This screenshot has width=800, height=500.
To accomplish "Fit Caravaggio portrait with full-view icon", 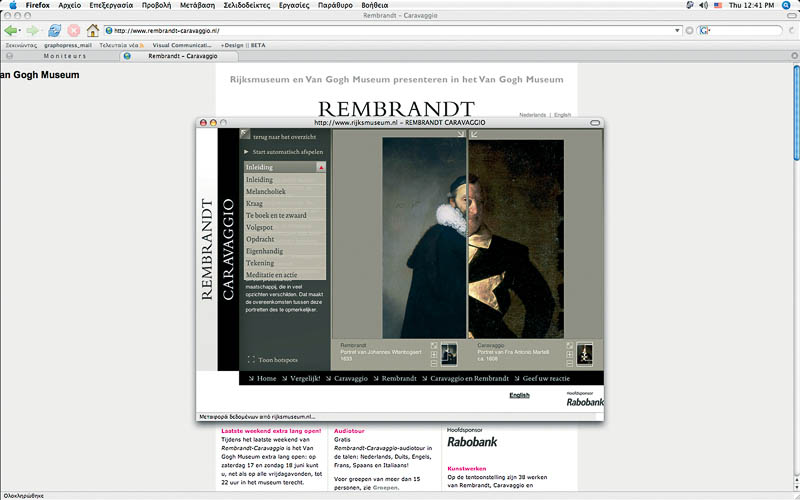I will (x=569, y=346).
